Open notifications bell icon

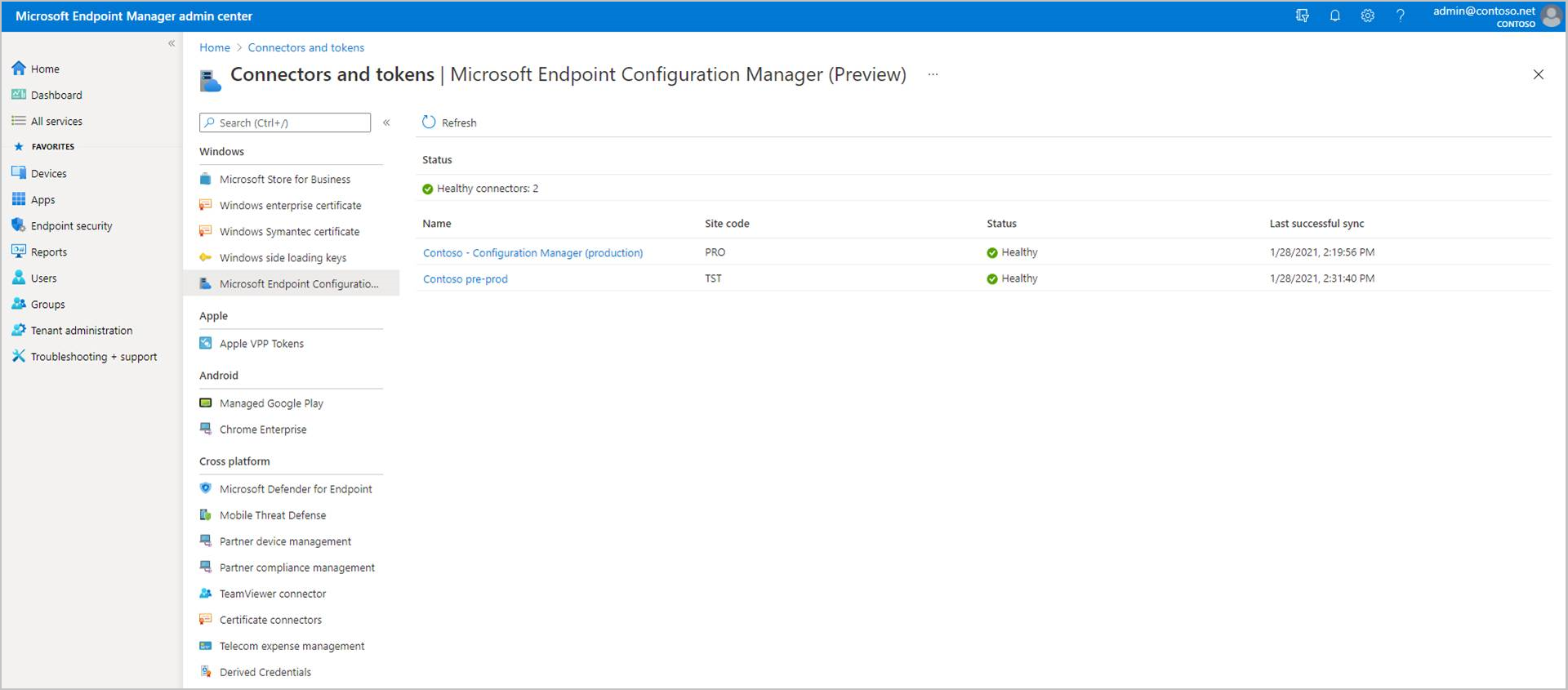coord(1334,16)
